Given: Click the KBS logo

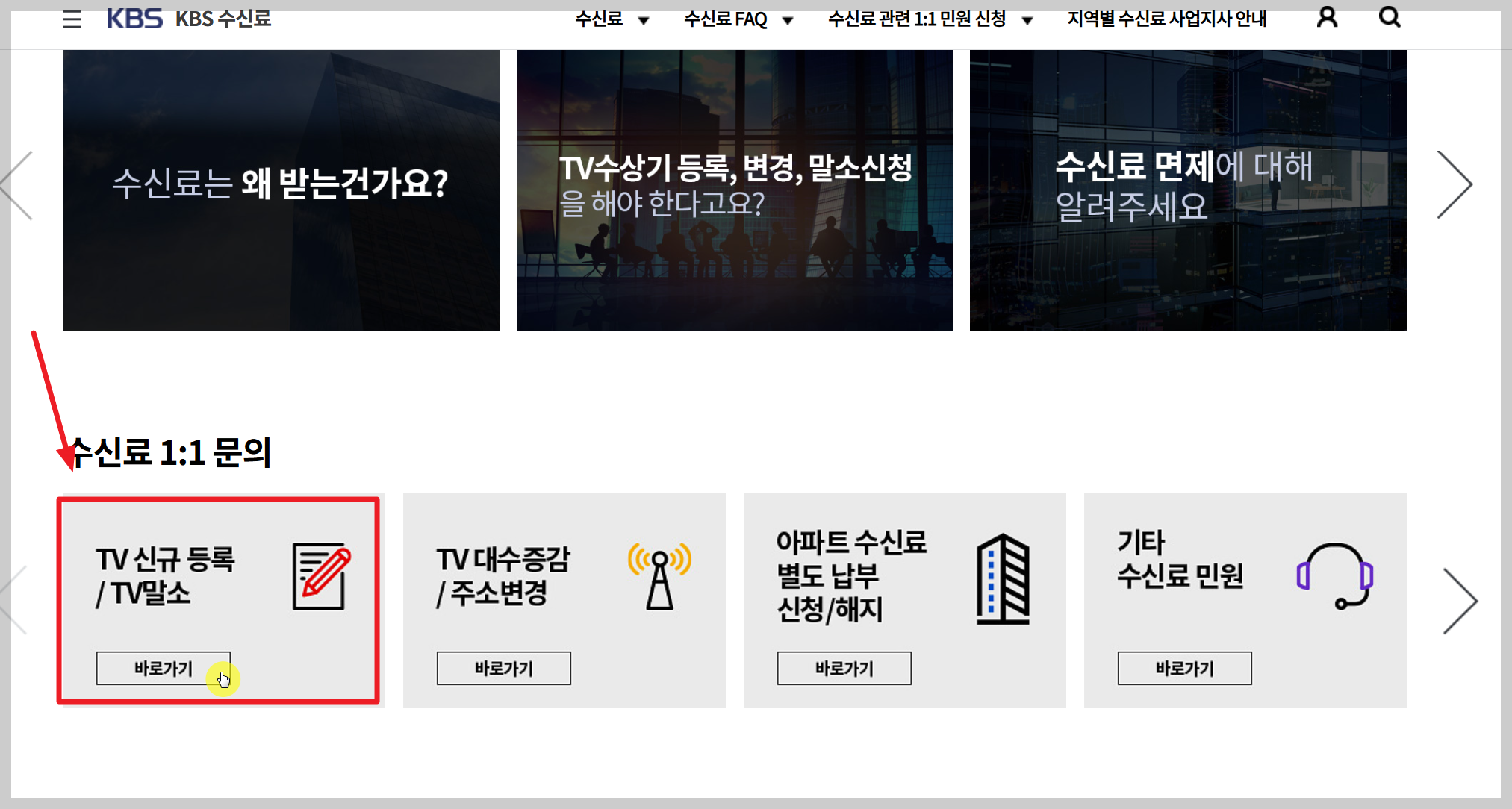Looking at the screenshot, I should 134,19.
